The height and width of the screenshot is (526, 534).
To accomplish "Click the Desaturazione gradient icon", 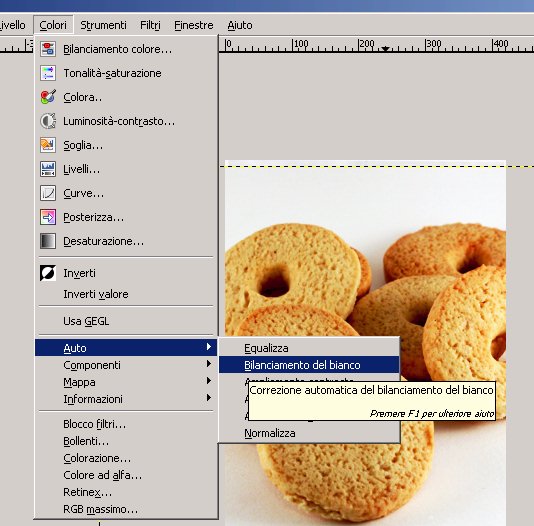I will point(48,241).
